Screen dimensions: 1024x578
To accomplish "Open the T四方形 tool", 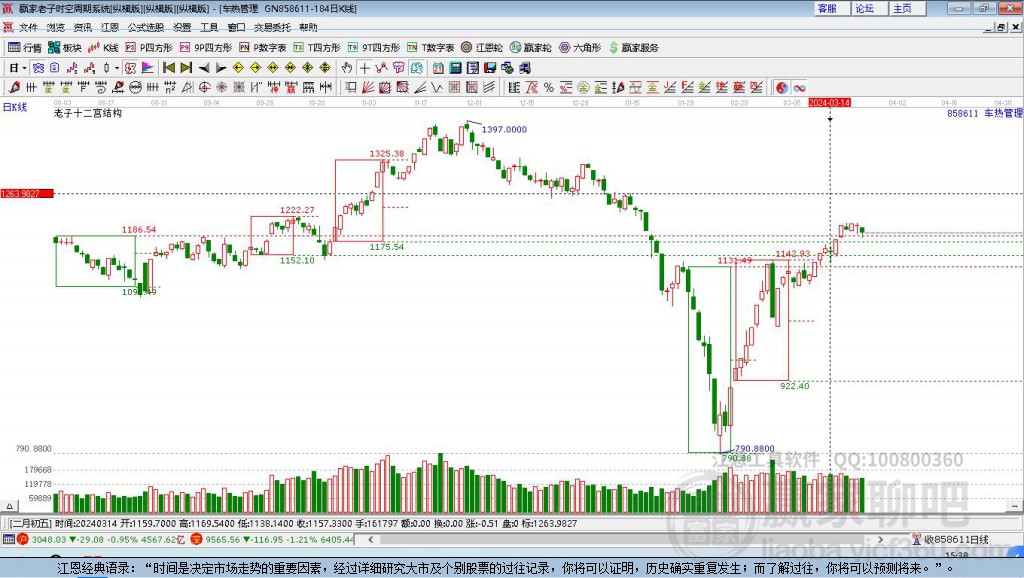I will point(317,48).
